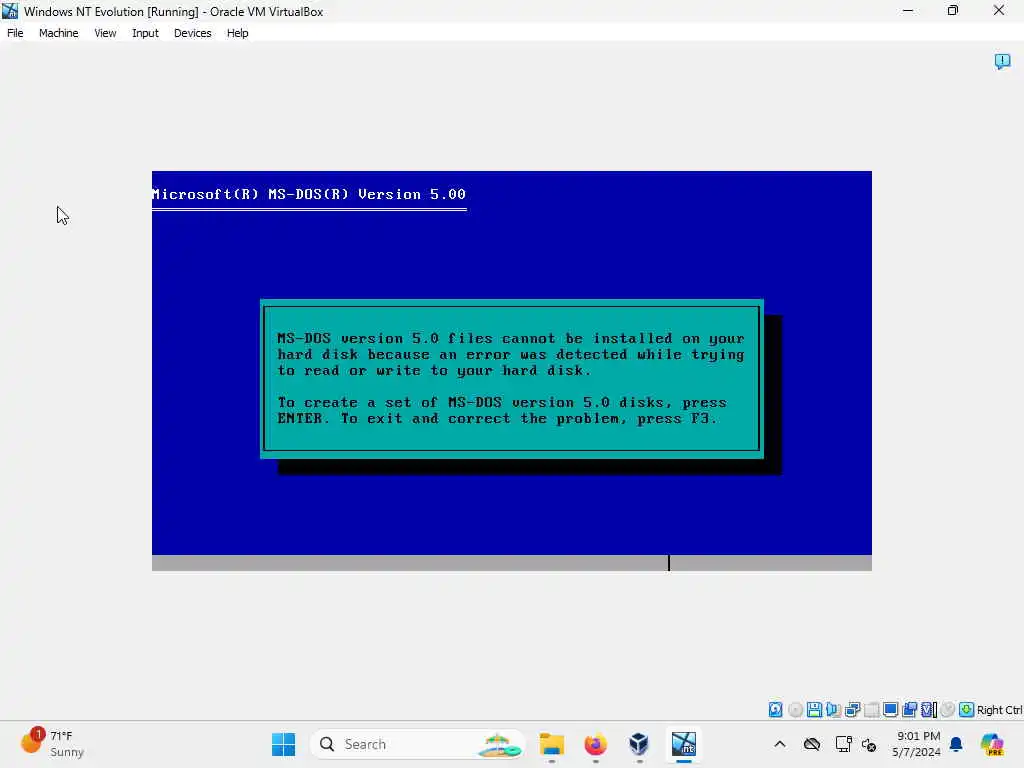Image resolution: width=1024 pixels, height=768 pixels.
Task: Open Firefox from the taskbar
Action: tap(596, 744)
